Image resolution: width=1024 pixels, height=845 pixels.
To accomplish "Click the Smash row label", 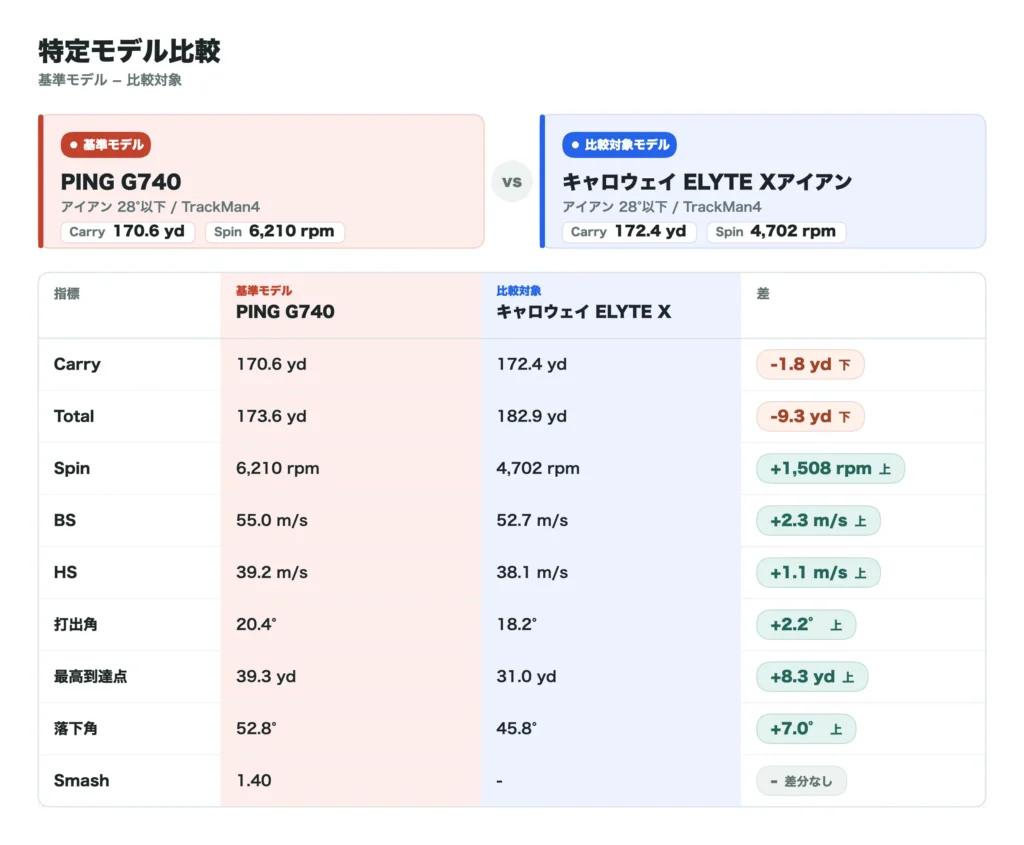I will point(82,780).
